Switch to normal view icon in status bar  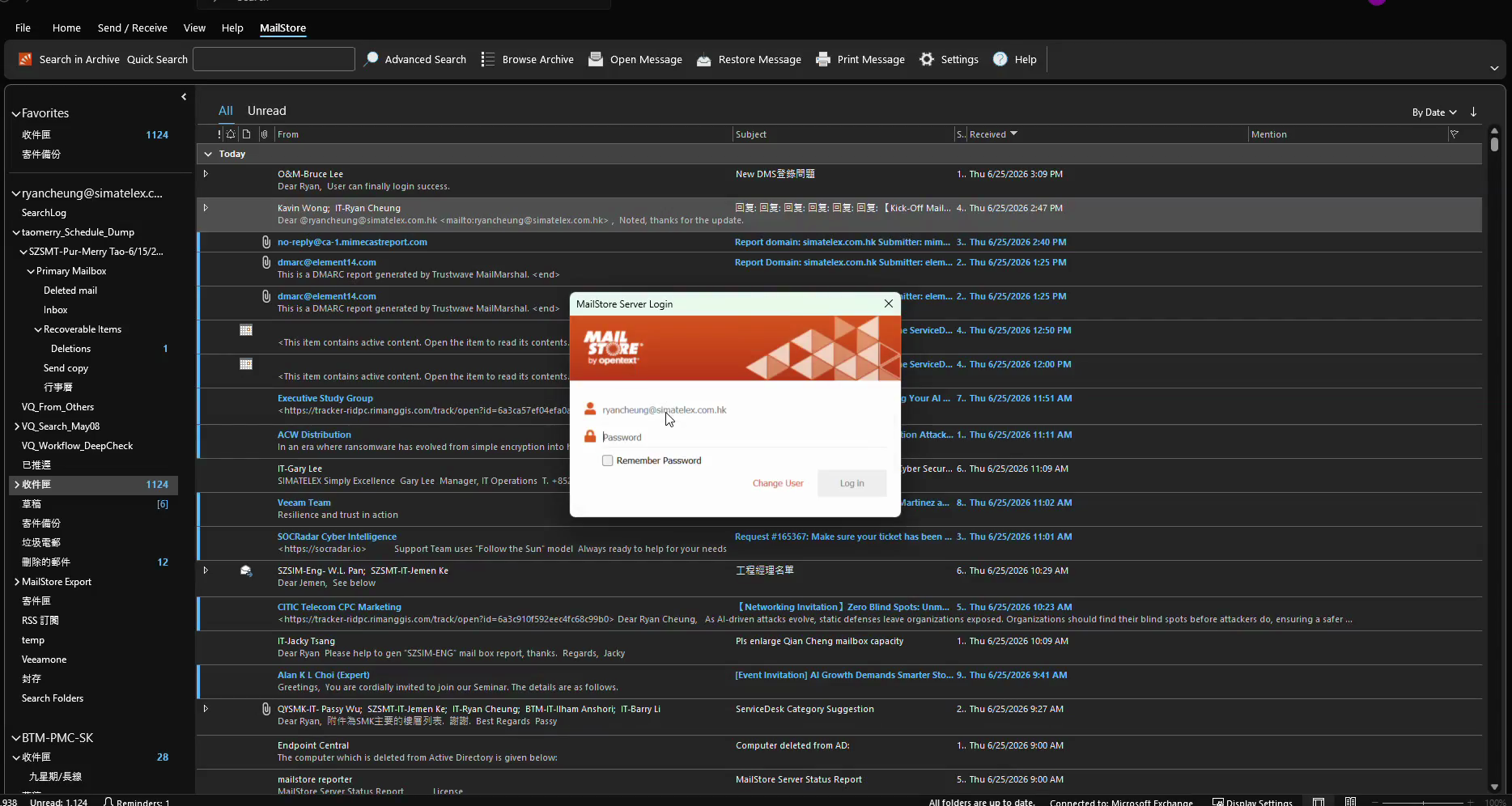1319,801
